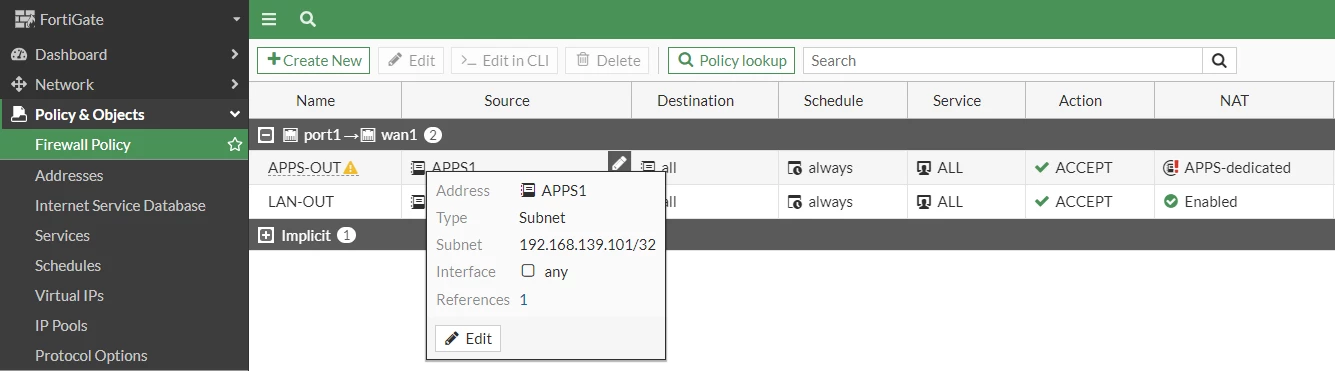Click LAN-OUT service ALL cell
The width and height of the screenshot is (1335, 371).
coord(966,201)
